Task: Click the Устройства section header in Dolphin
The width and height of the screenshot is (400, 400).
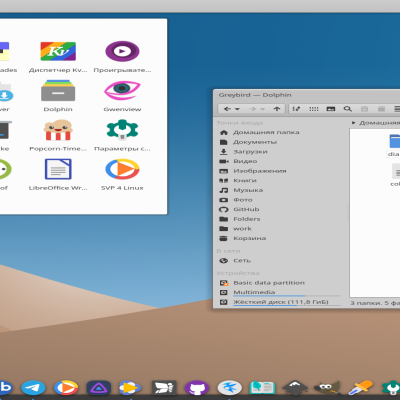Action: pos(238,273)
